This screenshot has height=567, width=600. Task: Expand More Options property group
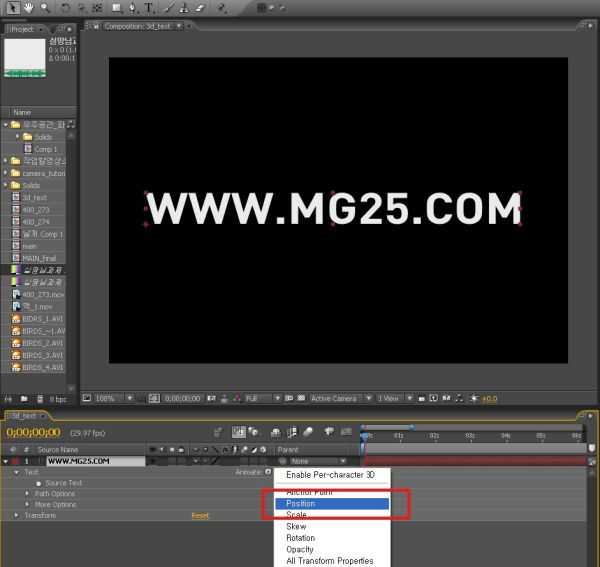(x=27, y=505)
